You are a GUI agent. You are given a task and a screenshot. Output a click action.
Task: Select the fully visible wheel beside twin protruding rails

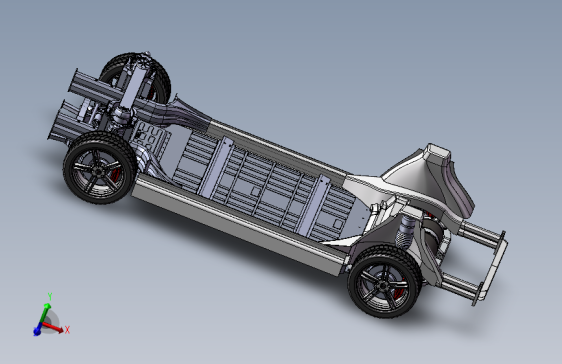tap(100, 168)
